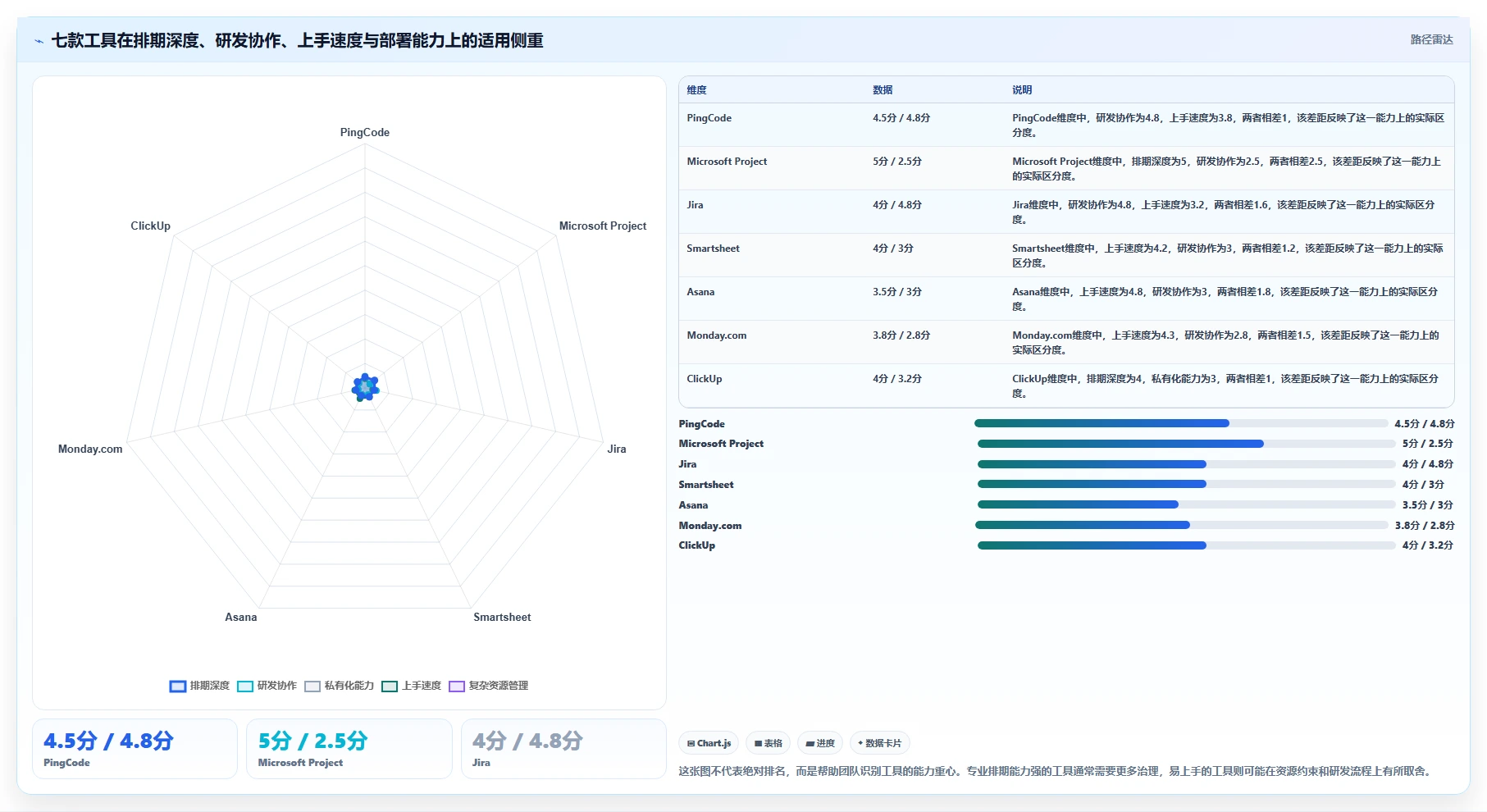
Task: Select the 4分 / 4.8分 Jira card
Action: coord(563,749)
